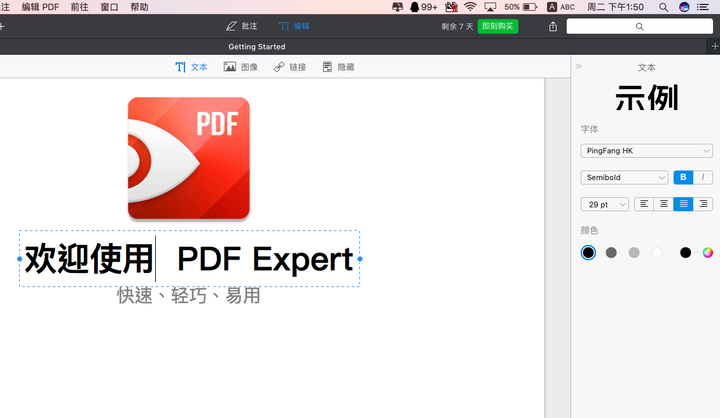Image resolution: width=720 pixels, height=418 pixels.
Task: Click the 剩余 7 天 trial label
Action: coord(457,27)
